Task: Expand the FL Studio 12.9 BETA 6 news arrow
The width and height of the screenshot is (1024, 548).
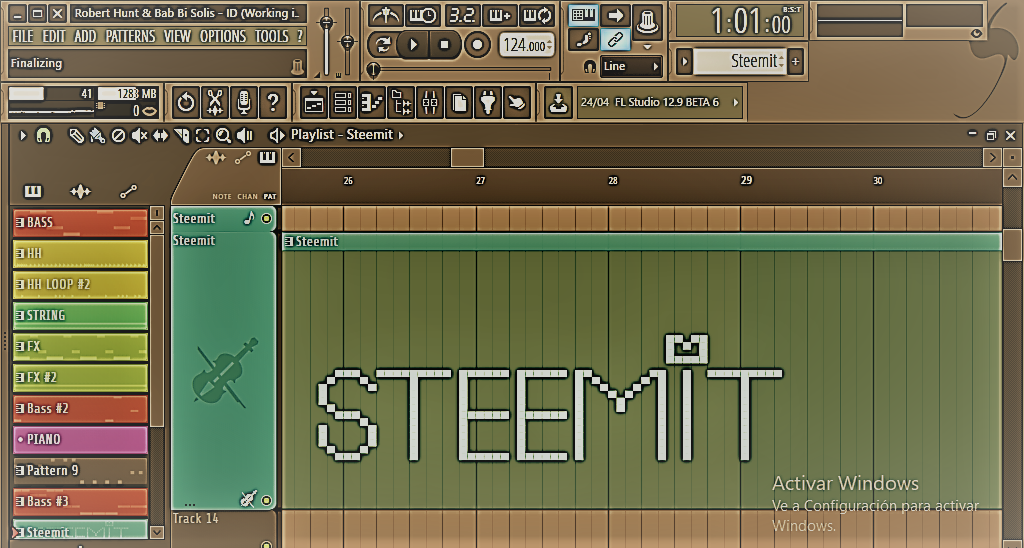Action: (x=736, y=103)
